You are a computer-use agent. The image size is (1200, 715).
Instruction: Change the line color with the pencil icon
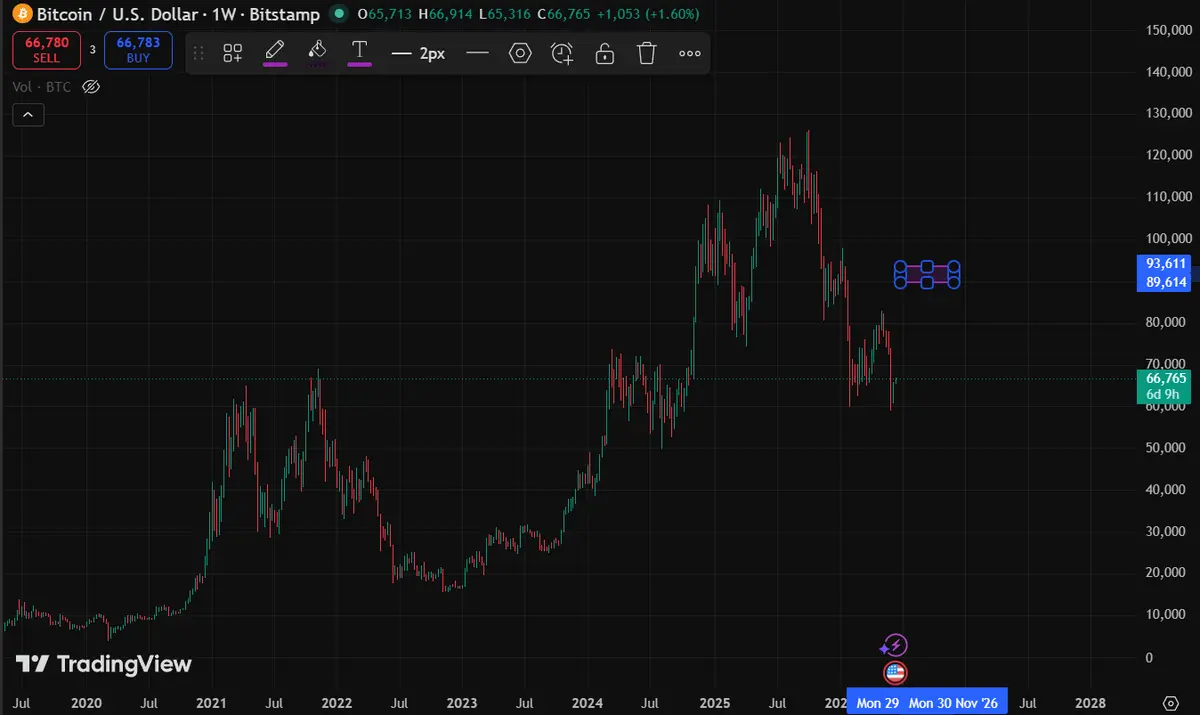click(x=275, y=51)
